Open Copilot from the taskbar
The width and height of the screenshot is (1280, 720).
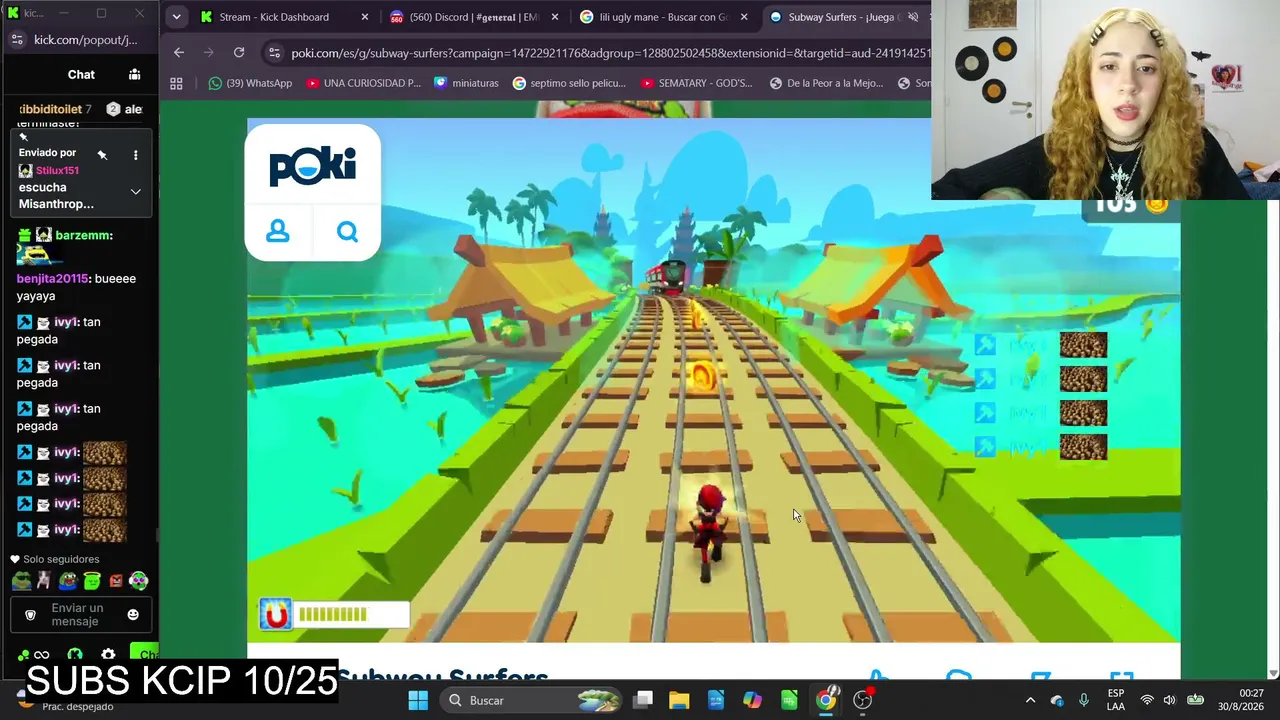click(x=752, y=700)
